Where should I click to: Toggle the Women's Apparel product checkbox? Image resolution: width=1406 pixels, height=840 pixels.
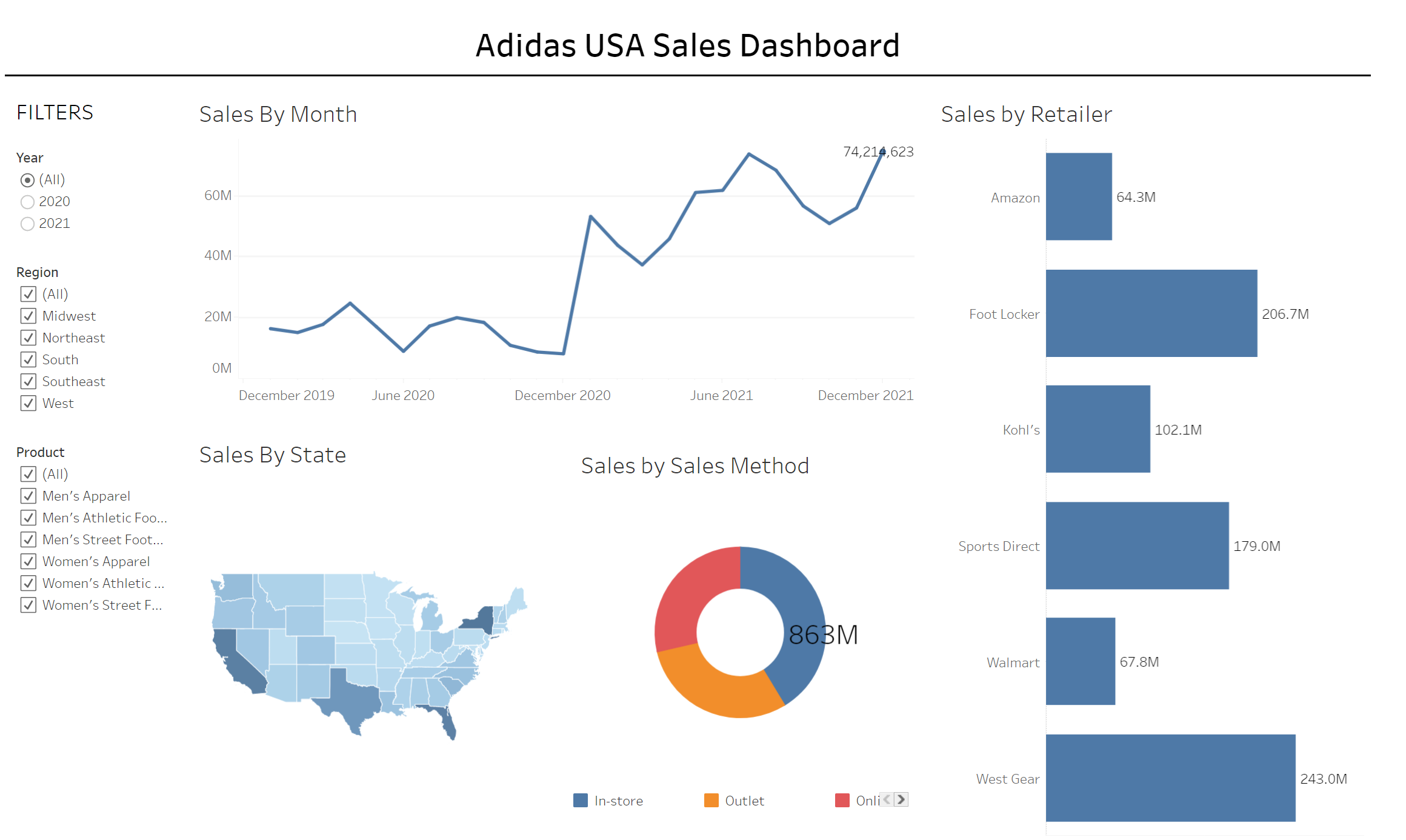(x=28, y=561)
